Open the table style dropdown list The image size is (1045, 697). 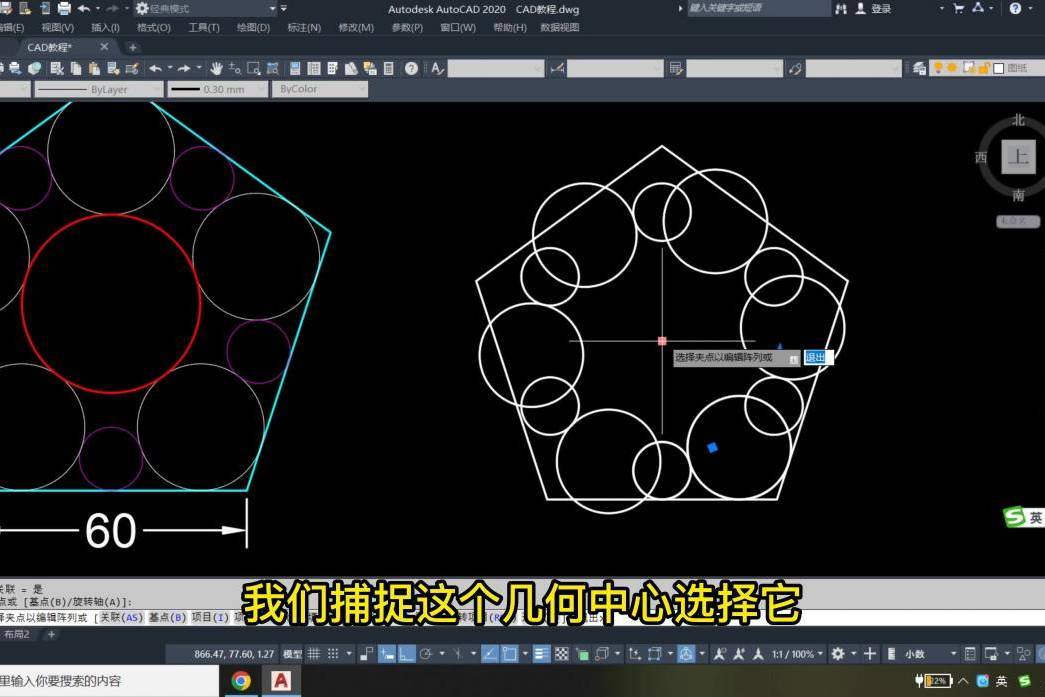734,68
